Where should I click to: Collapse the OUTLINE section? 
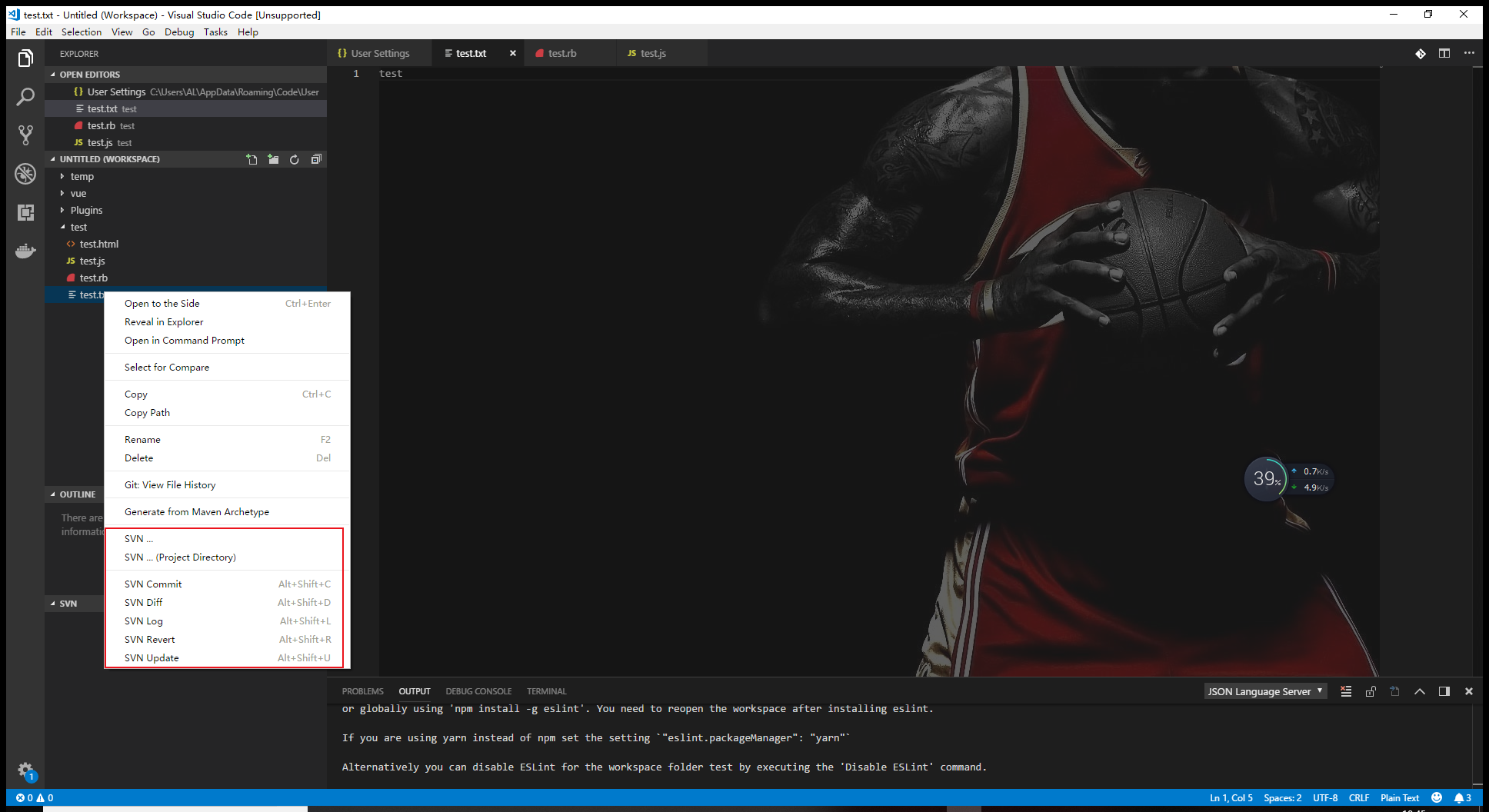pos(74,494)
